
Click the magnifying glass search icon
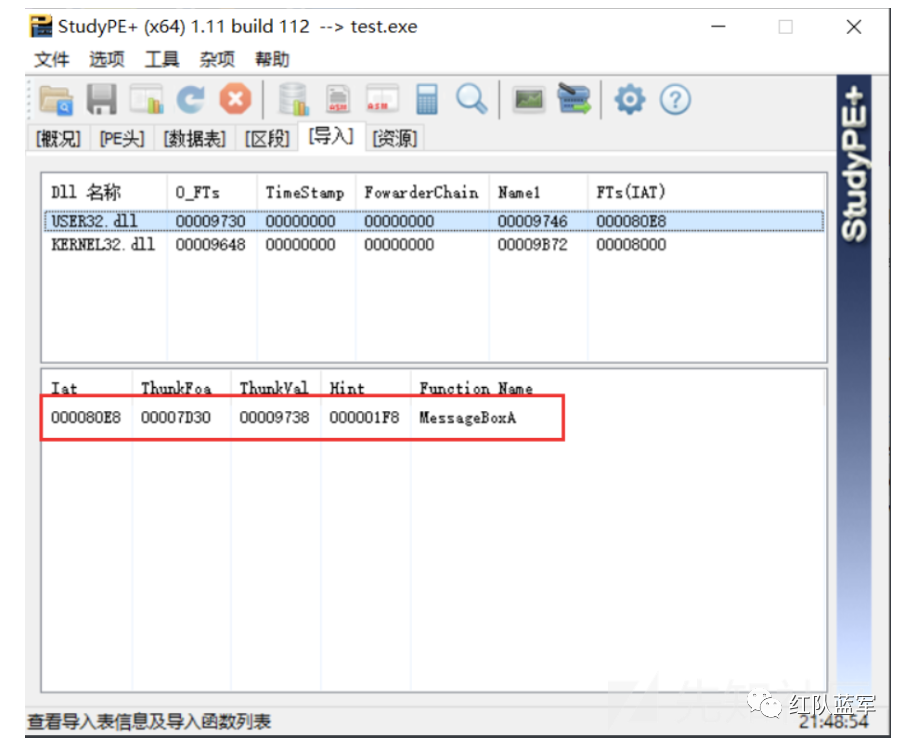pyautogui.click(x=471, y=99)
